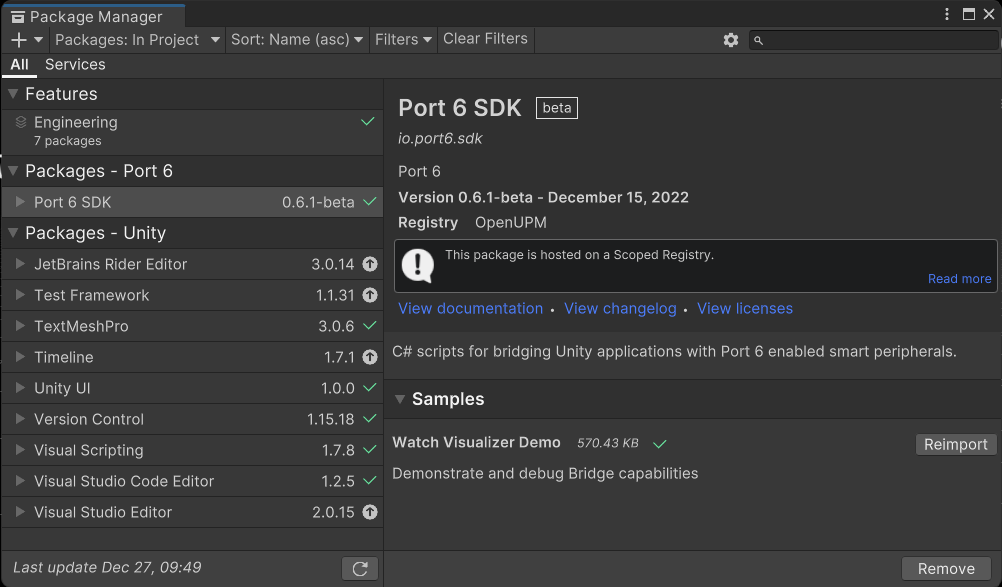The width and height of the screenshot is (1002, 587).
Task: Click update-available icon for JetBrains Rider Editor
Action: click(370, 264)
